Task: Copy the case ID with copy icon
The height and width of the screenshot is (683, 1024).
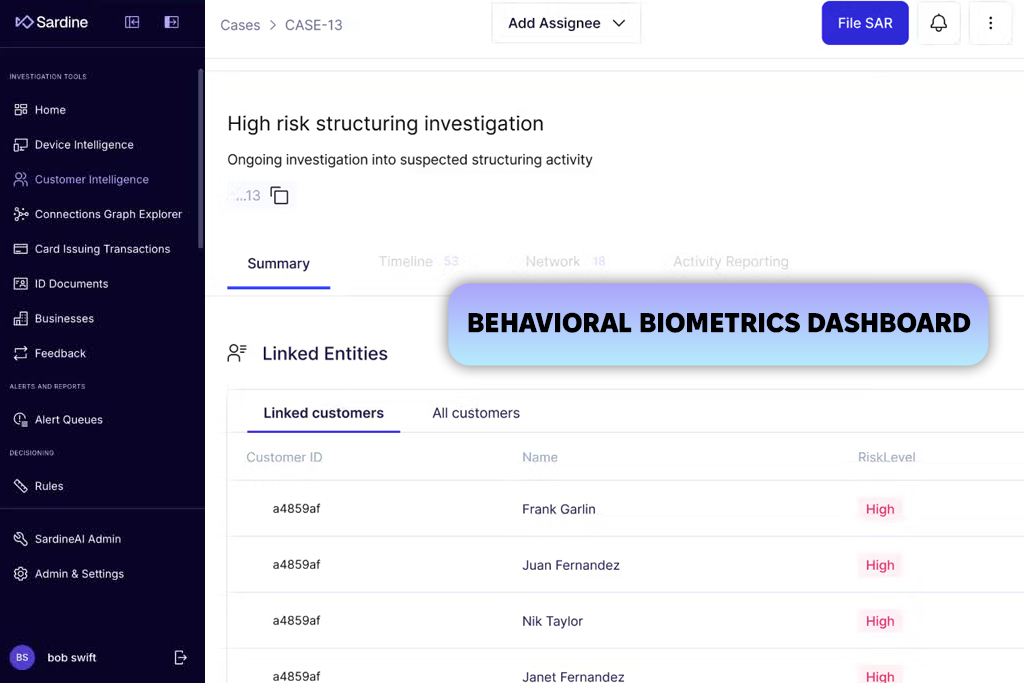Action: pos(280,195)
